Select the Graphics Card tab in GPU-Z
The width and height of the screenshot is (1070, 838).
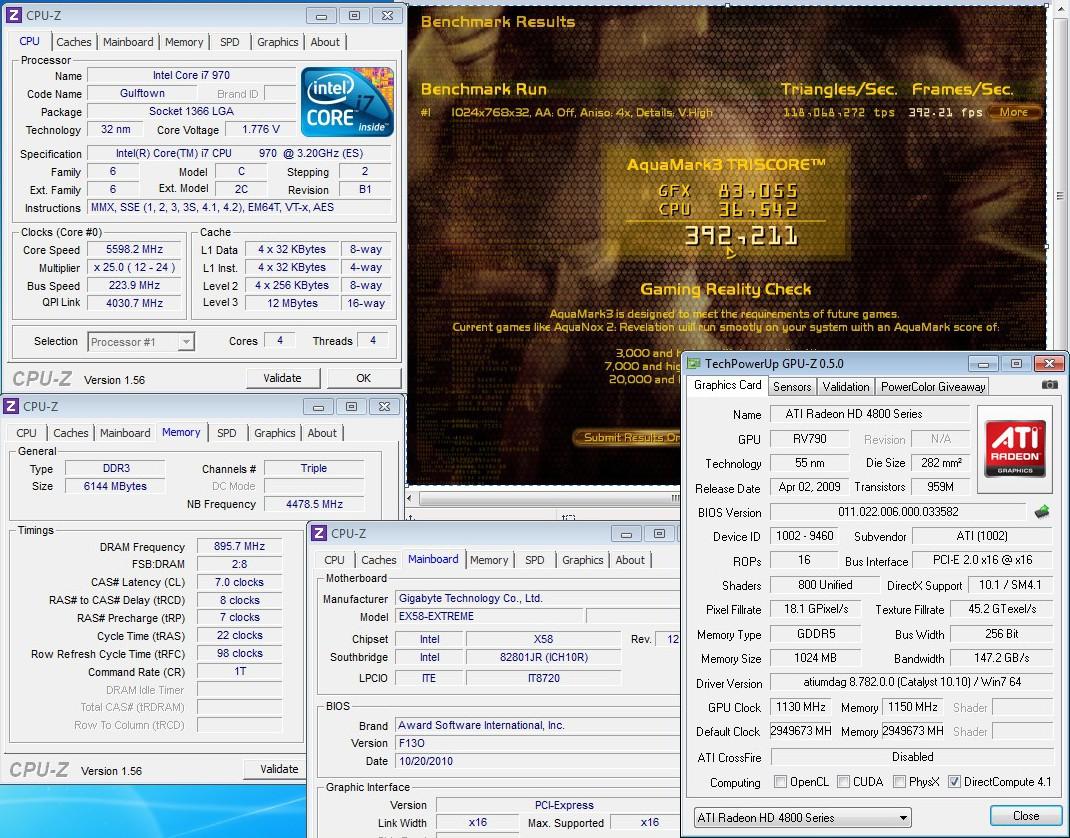tap(727, 385)
